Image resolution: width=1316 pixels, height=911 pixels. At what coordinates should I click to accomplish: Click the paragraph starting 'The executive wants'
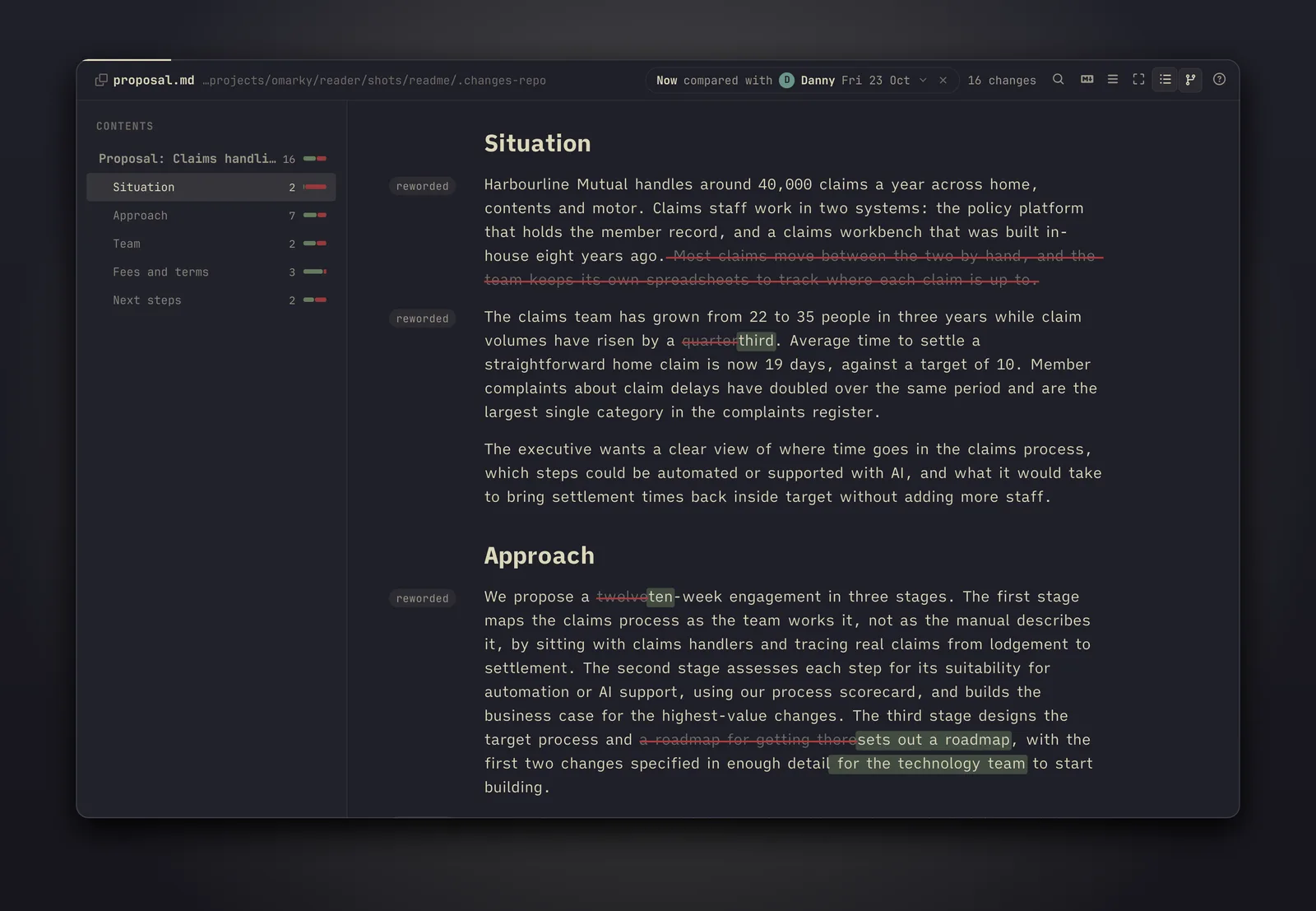793,473
